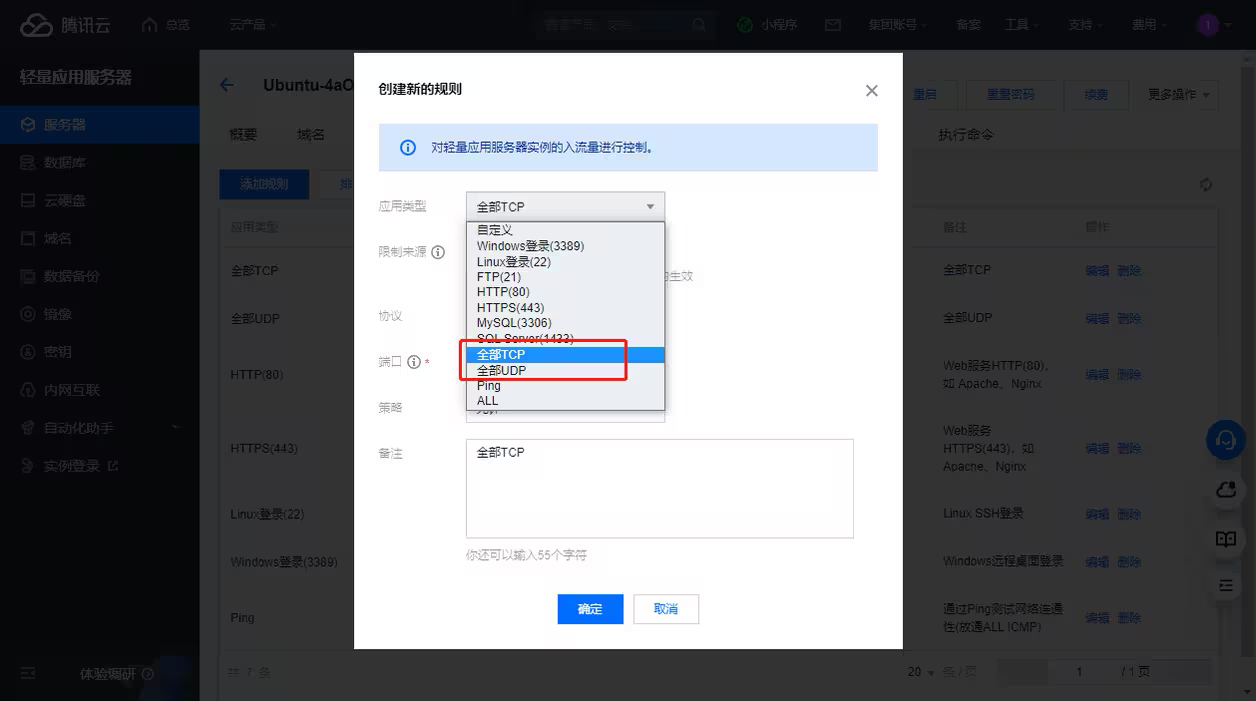Viewport: 1256px width, 701px height.
Task: Click the 总览 home icon in the top bar
Action: pos(150,24)
